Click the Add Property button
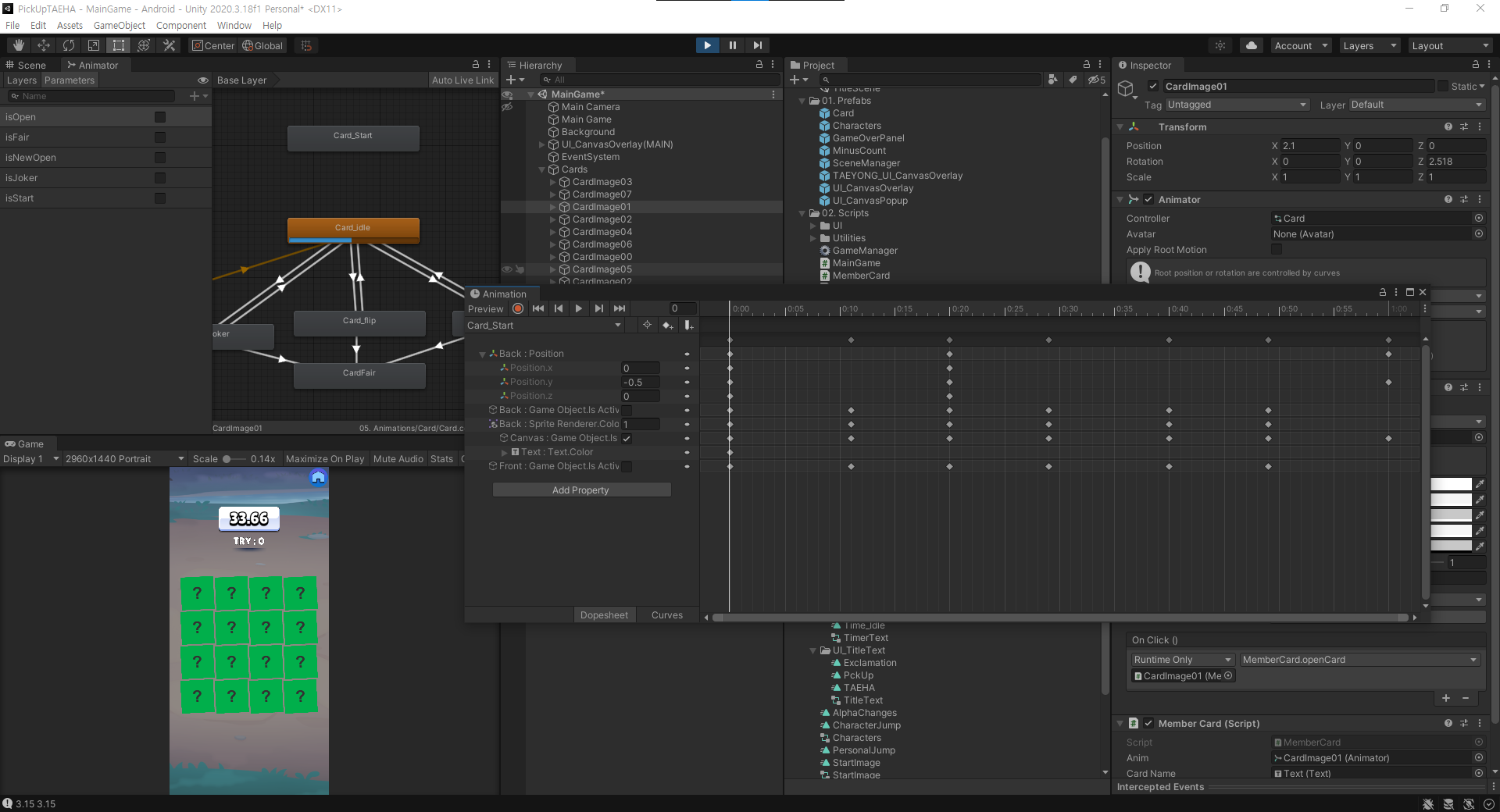The width and height of the screenshot is (1500, 812). [580, 490]
